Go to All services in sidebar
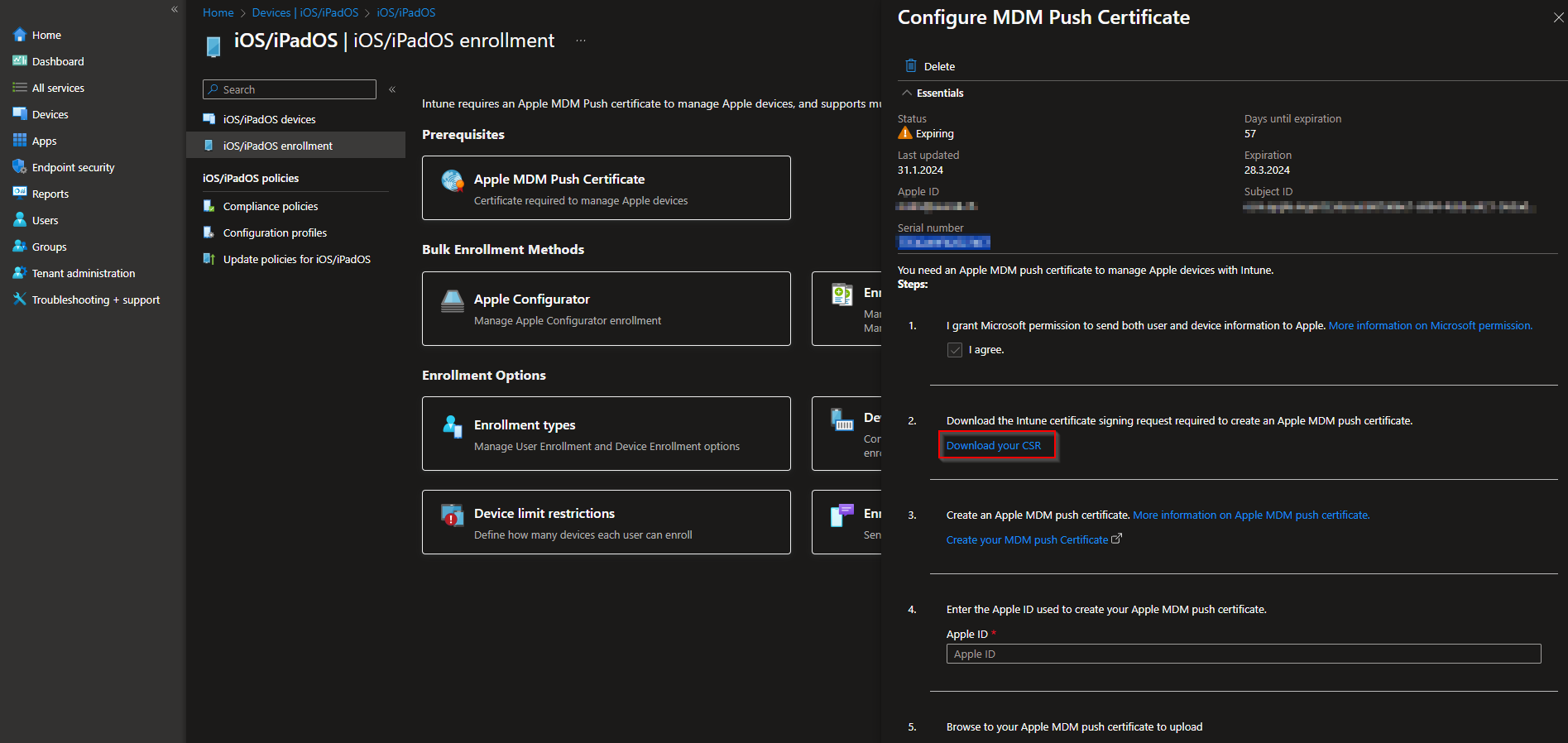 pyautogui.click(x=58, y=88)
